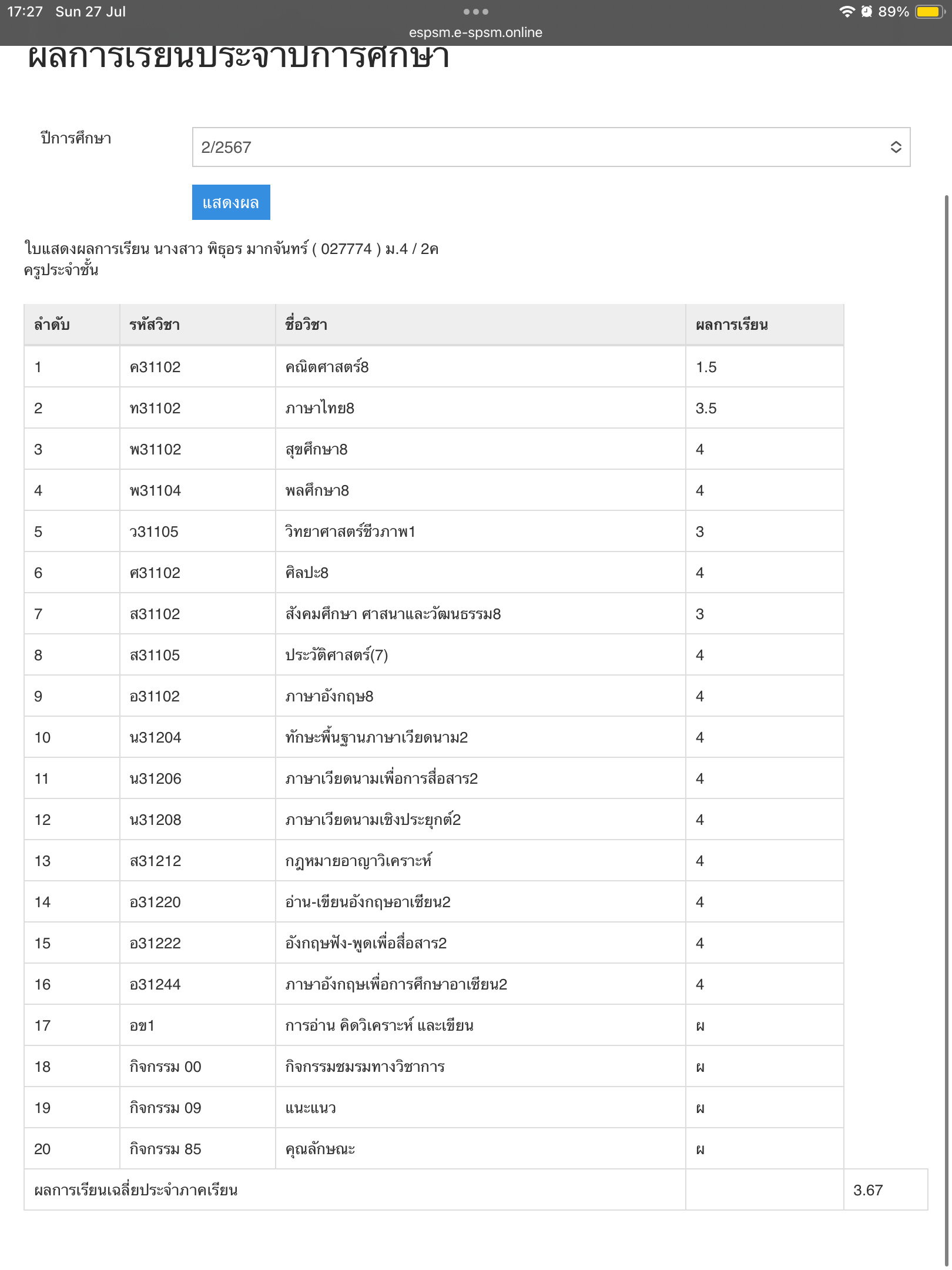Select subject อังกฤษฟัง-พูดเพื่อสื่อสาร2
This screenshot has width=952, height=1270.
coord(366,943)
